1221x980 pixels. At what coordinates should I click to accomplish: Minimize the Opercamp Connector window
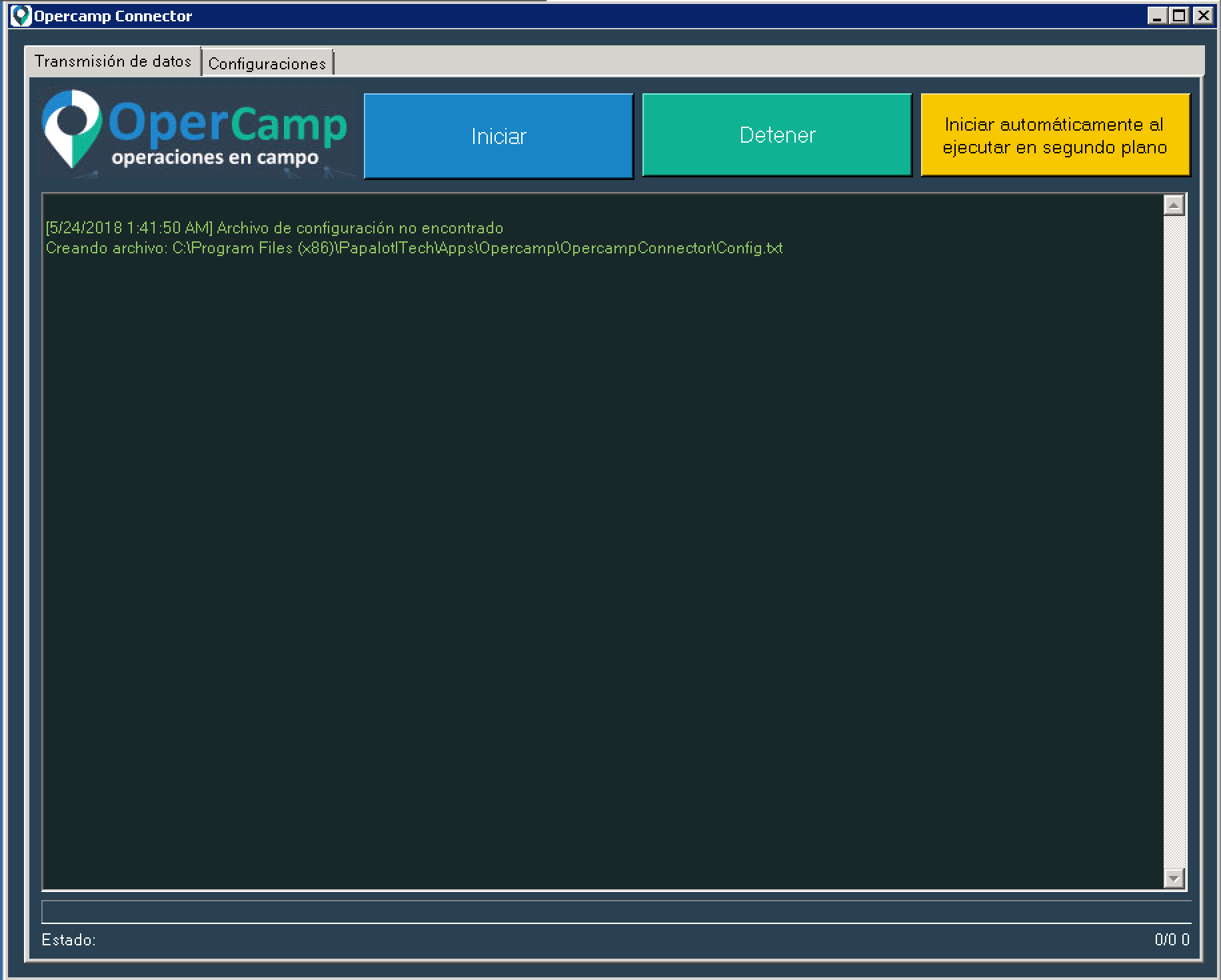point(1157,15)
